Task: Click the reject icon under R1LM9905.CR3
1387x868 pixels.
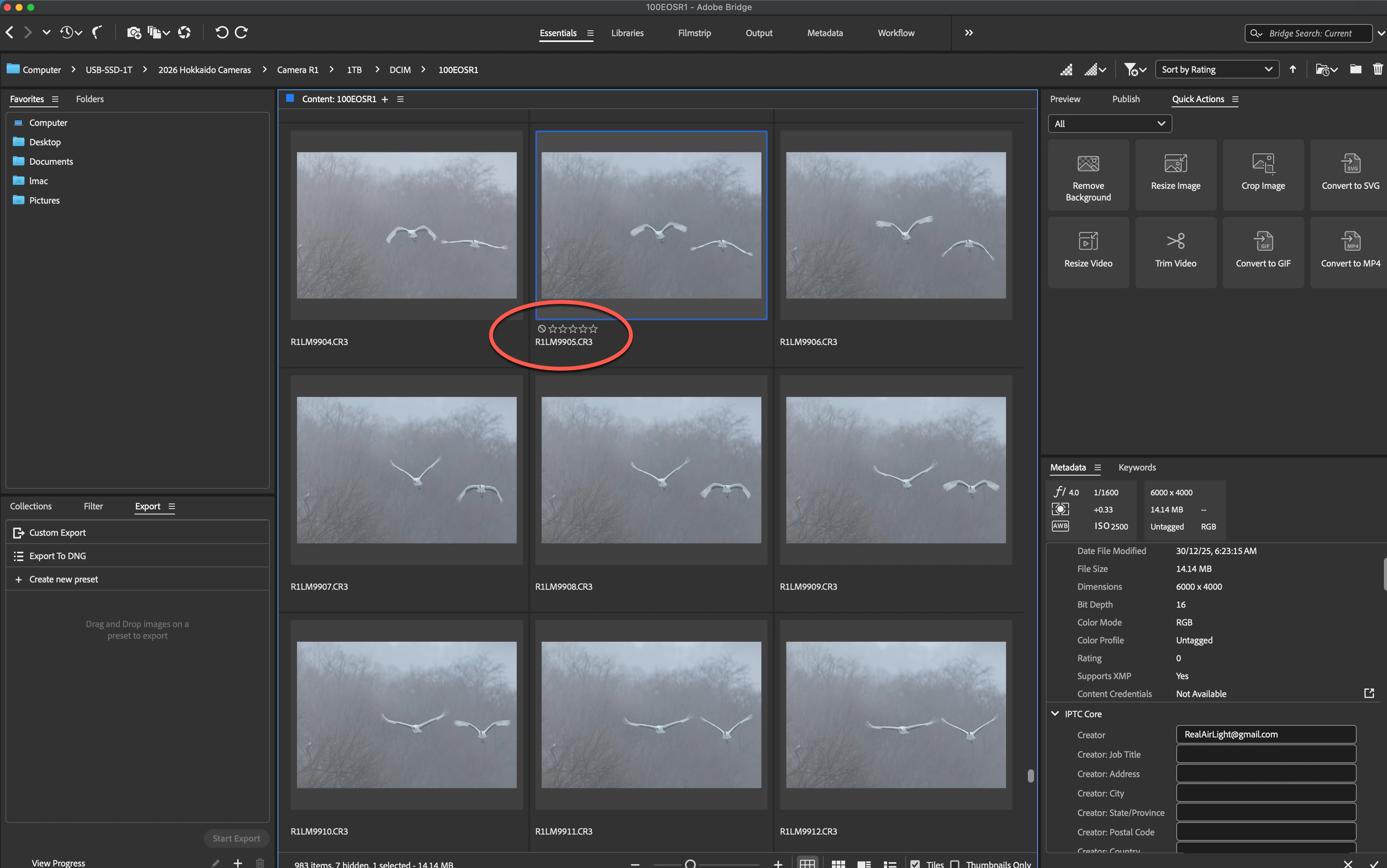Action: 541,329
